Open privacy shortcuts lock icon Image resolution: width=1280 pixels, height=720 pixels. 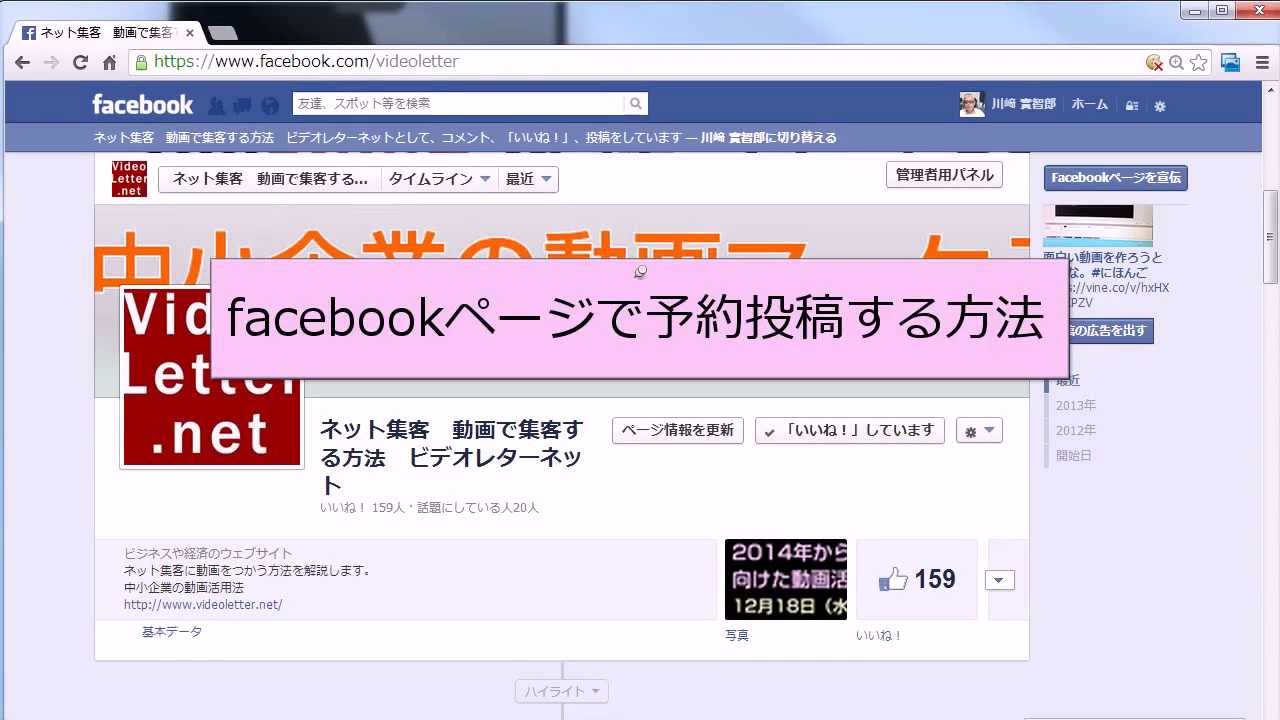click(1132, 105)
